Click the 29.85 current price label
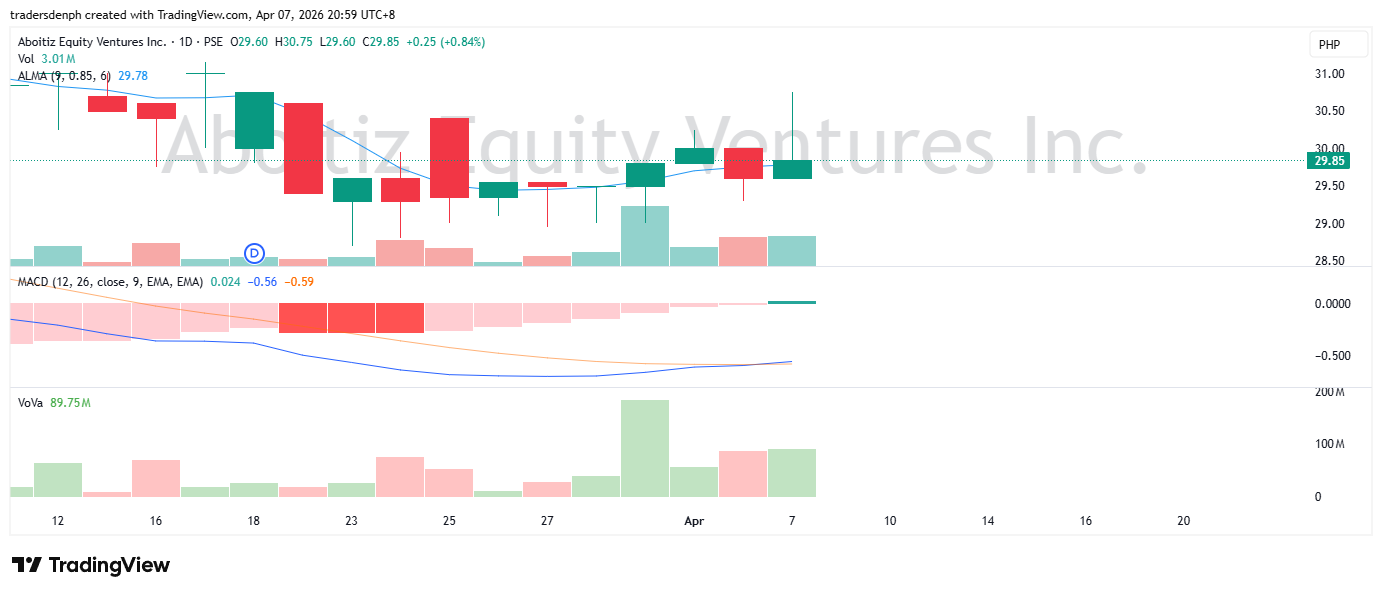 click(x=1328, y=161)
